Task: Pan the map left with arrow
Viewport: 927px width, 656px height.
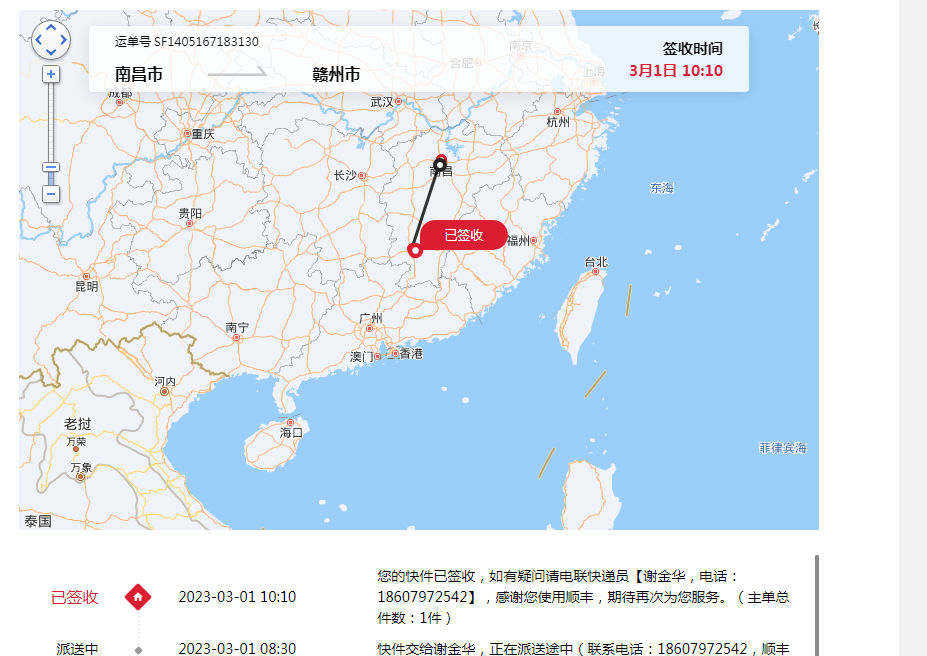Action: pyautogui.click(x=38, y=40)
